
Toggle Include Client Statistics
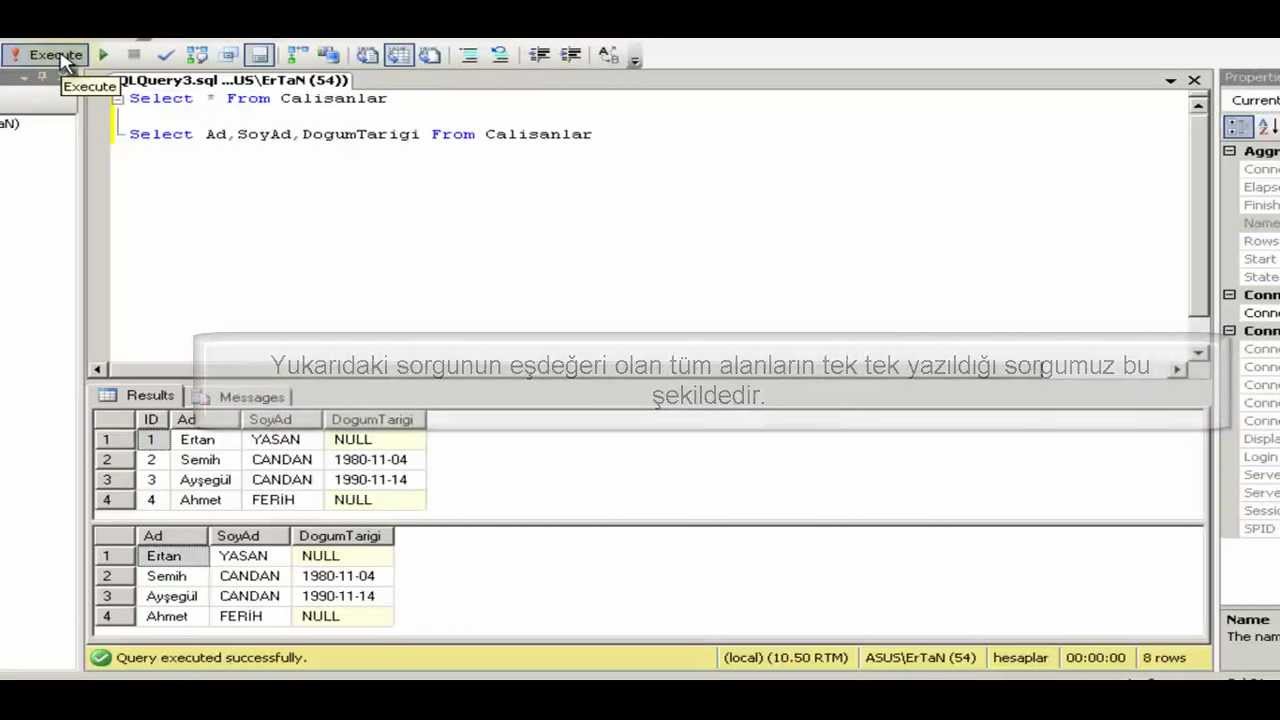pyautogui.click(x=329, y=55)
